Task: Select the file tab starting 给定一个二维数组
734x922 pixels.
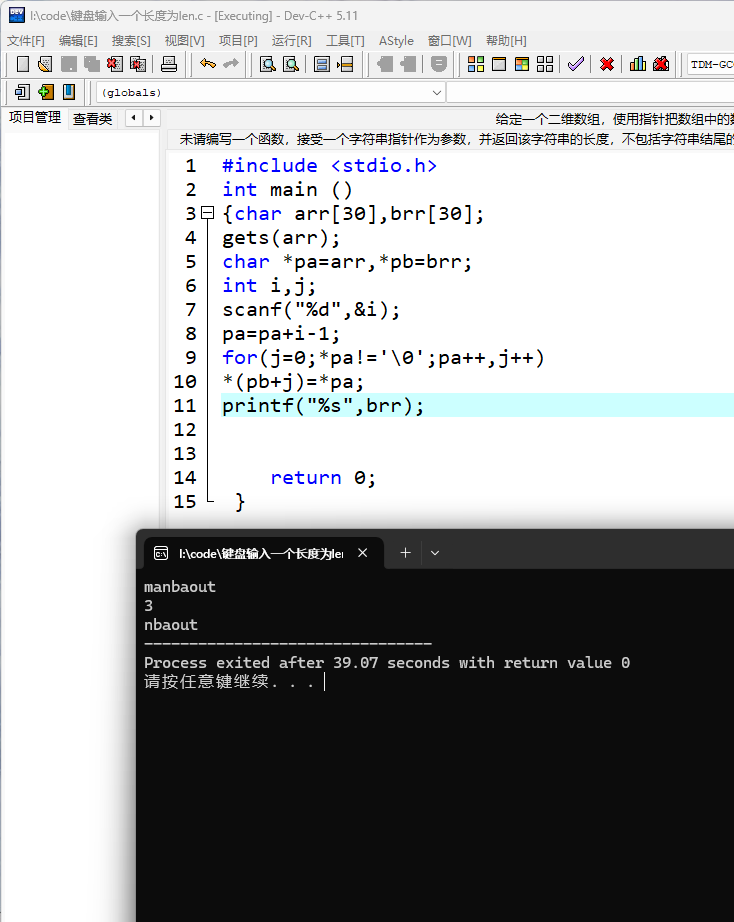Action: coord(614,119)
